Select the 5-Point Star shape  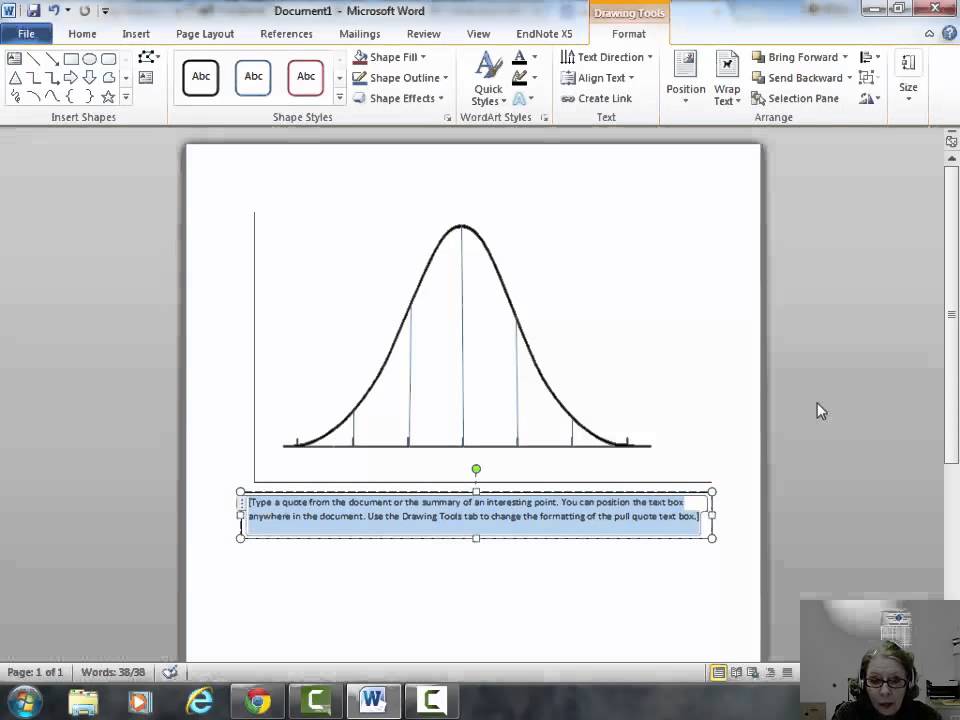click(x=108, y=96)
